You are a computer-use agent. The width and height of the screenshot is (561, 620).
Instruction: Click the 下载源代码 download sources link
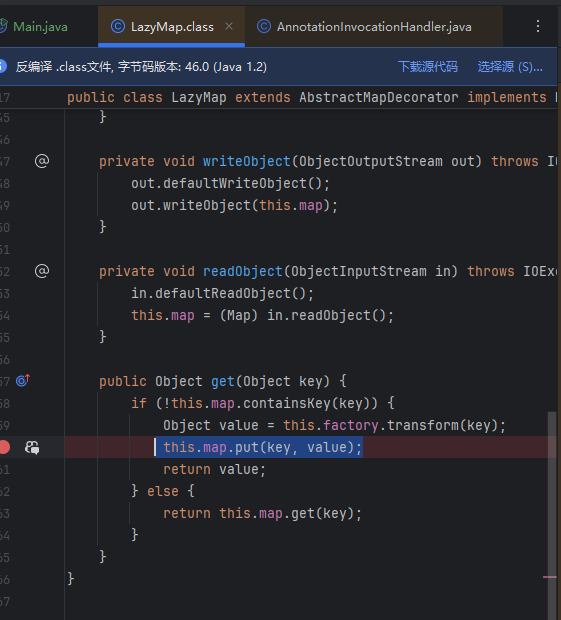pyautogui.click(x=428, y=66)
